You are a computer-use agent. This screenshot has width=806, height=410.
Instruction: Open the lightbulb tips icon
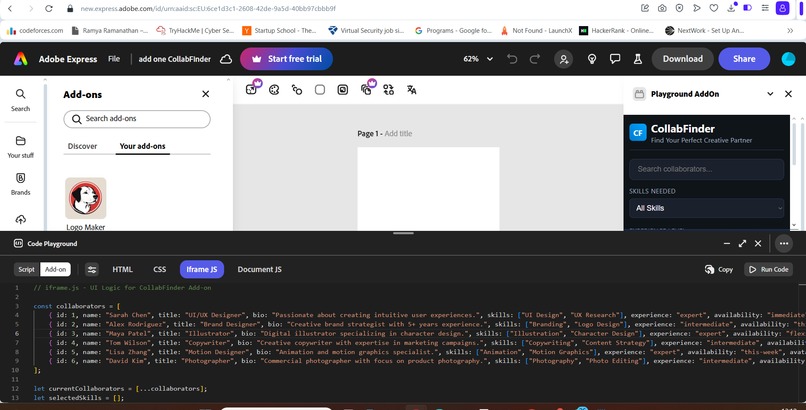(x=592, y=59)
